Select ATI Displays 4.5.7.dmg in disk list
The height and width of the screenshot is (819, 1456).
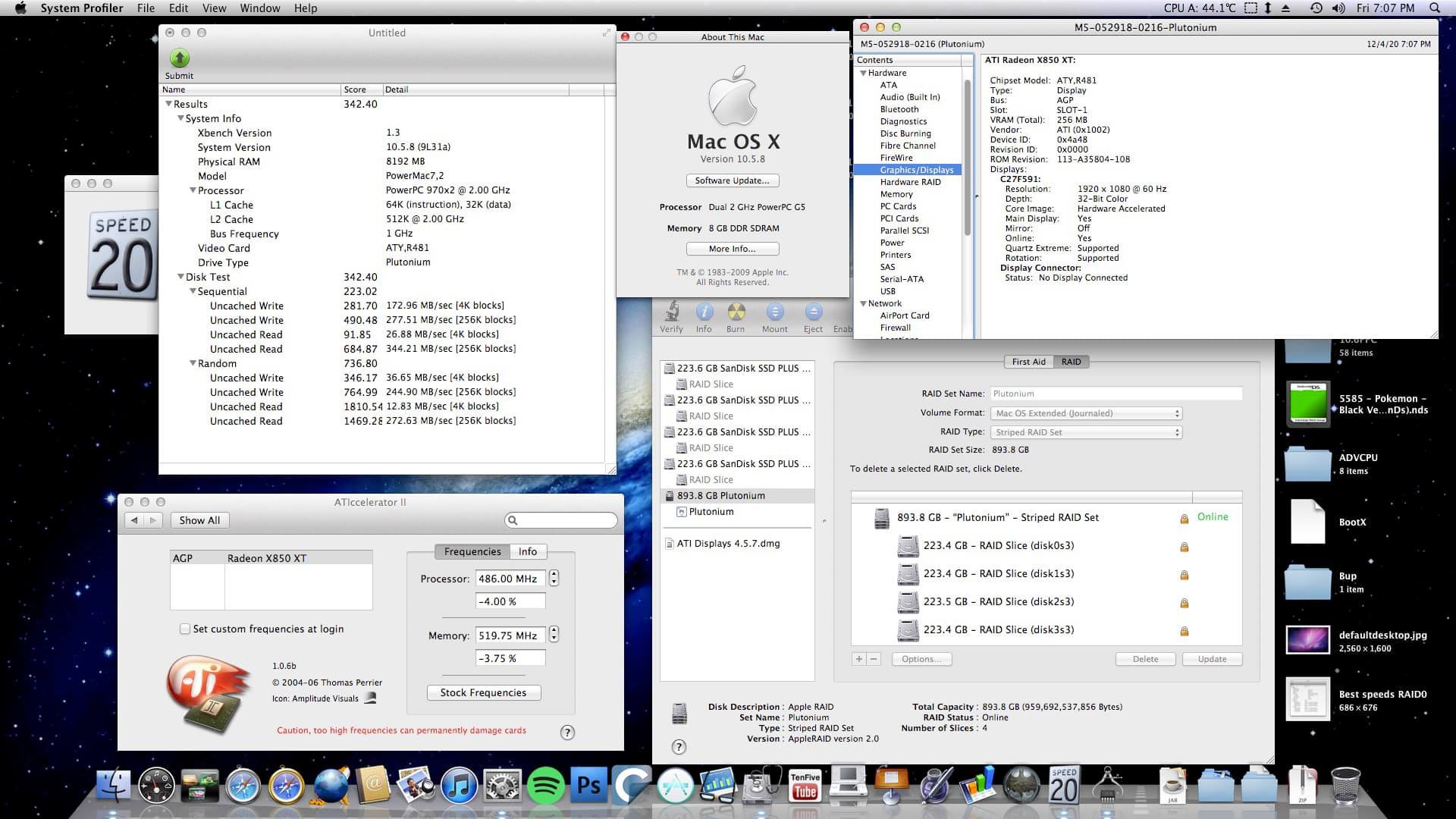click(x=728, y=544)
